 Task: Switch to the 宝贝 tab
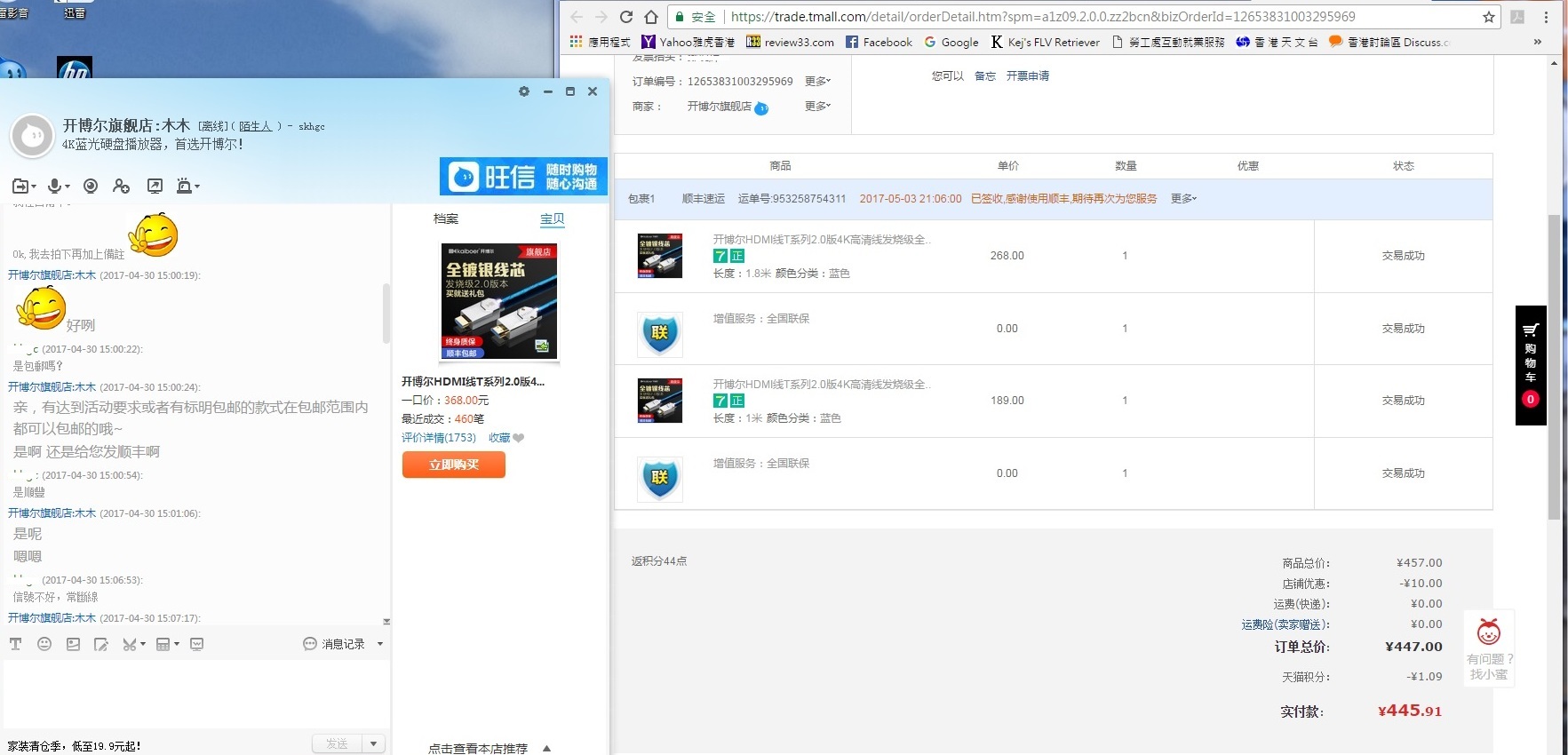pos(553,219)
